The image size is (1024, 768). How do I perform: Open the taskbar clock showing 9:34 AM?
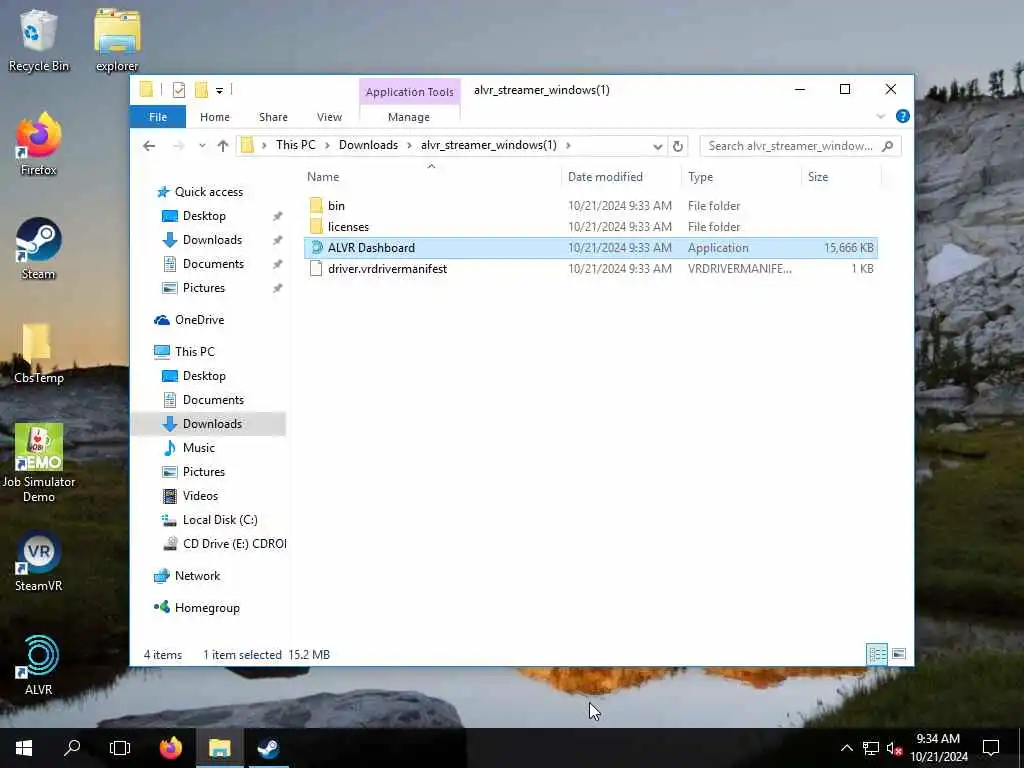pos(938,748)
